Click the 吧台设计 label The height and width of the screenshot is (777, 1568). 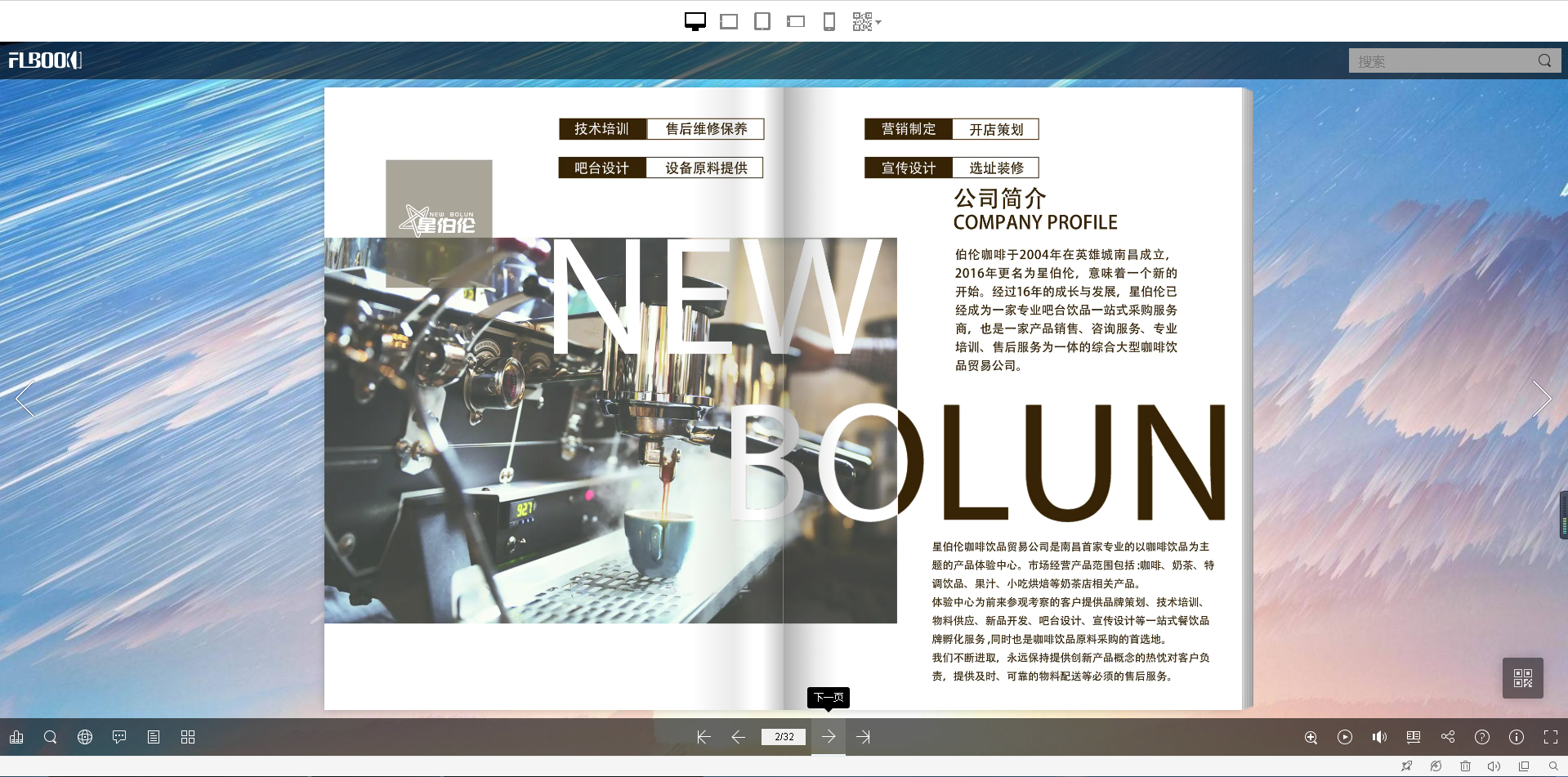[602, 168]
